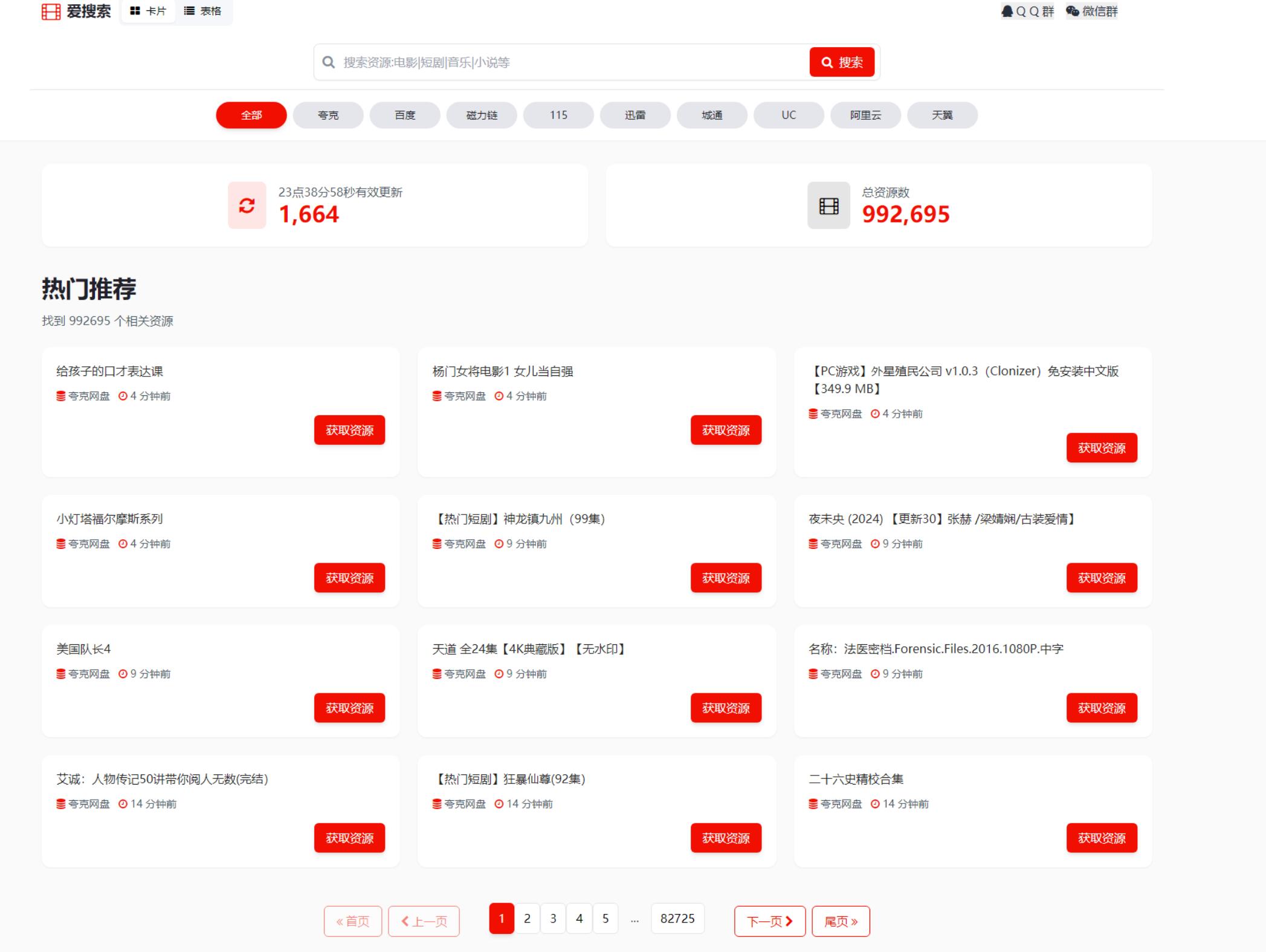Click 夸克网盘 disk icon on 二十六史精校合集 card
This screenshot has height=952, width=1266.
pyautogui.click(x=813, y=803)
